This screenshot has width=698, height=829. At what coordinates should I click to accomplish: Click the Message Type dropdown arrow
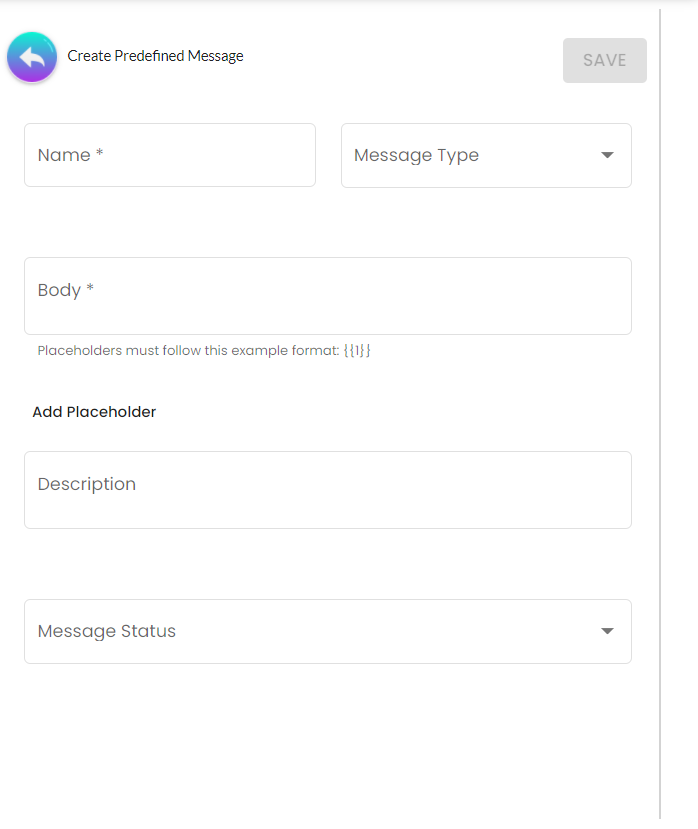[x=607, y=155]
